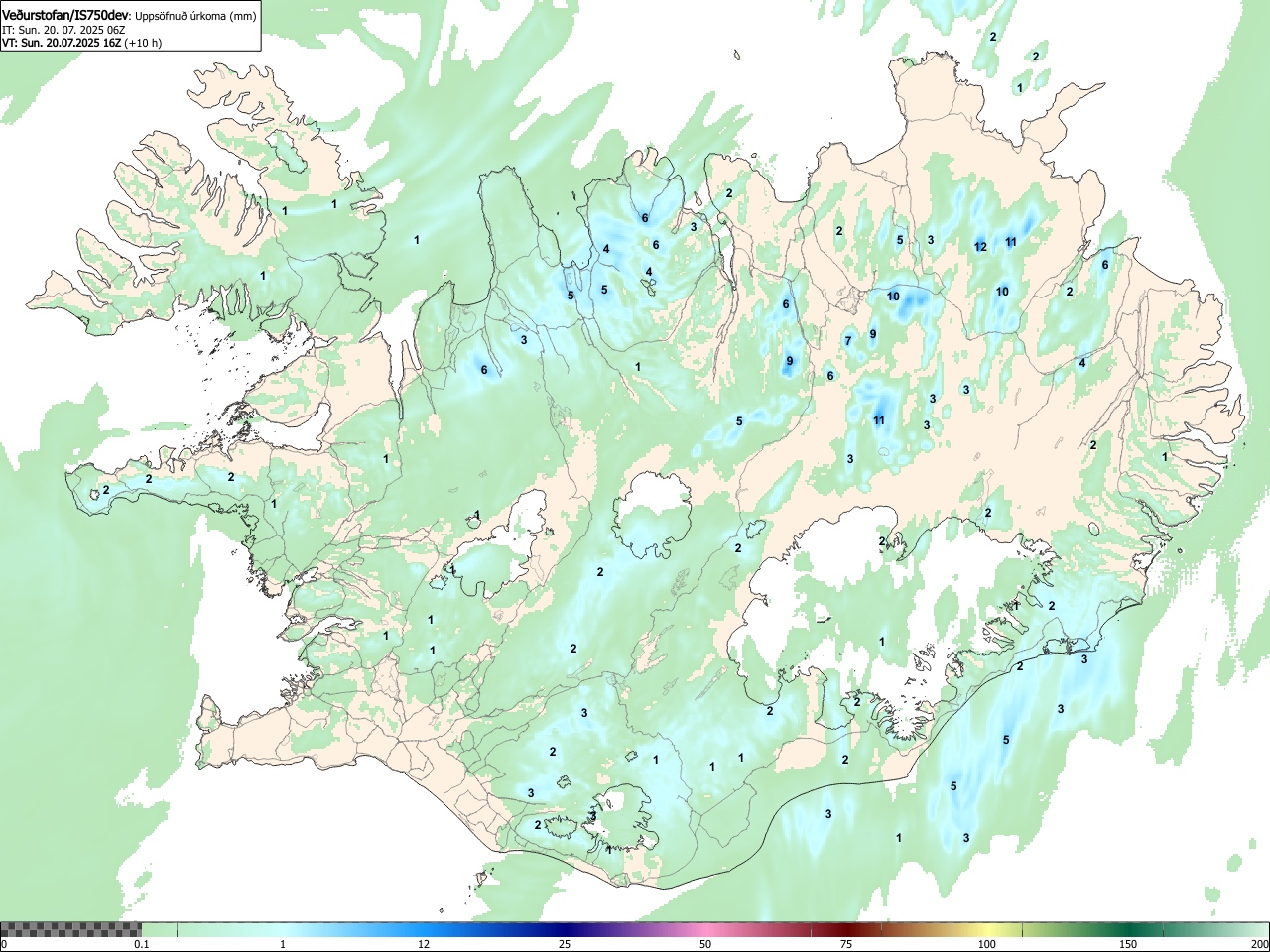This screenshot has height=952, width=1270.
Task: Click the checkered no-data segment of the color bar
Action: pyautogui.click(x=70, y=929)
